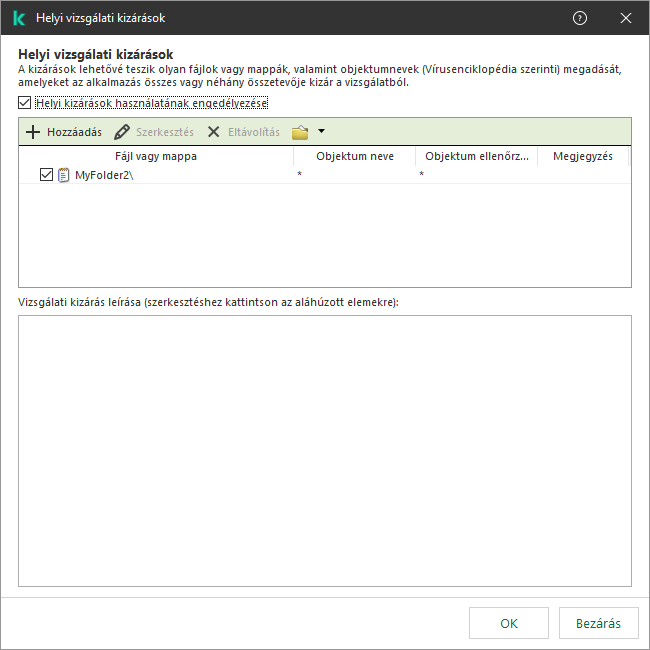The height and width of the screenshot is (650, 650).
Task: Click the exclusion description text area
Action: point(325,451)
